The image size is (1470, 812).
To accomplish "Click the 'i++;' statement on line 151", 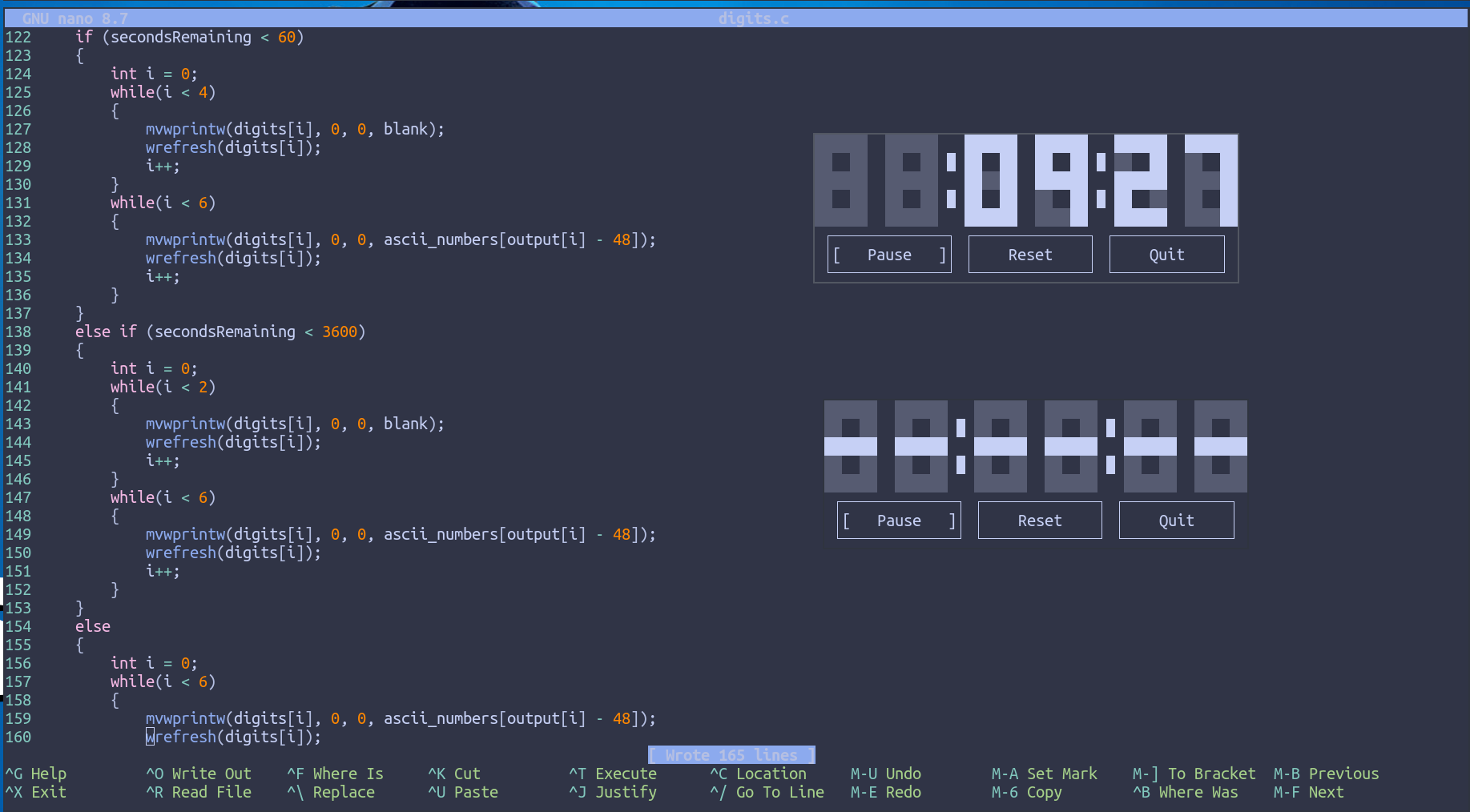I will click(x=163, y=571).
